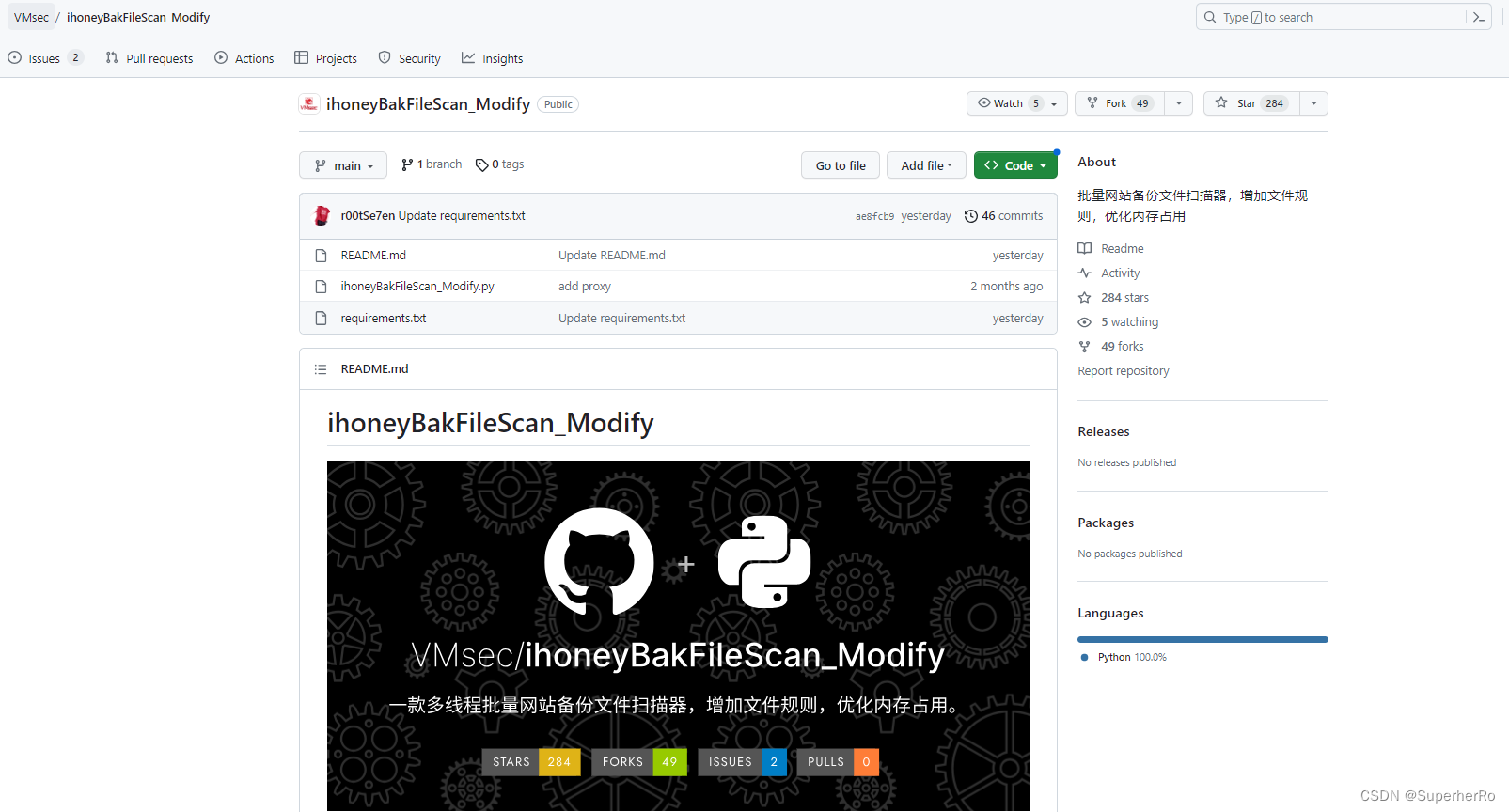Click the PULLS 0 badge
Viewport: 1509px width, 812px height.
838,762
